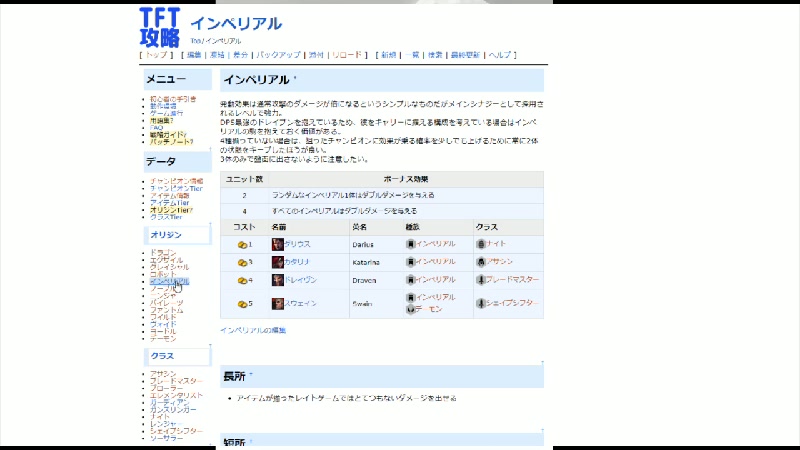
Task: Open ソーサラー in the sidebar class list
Action: point(166,438)
